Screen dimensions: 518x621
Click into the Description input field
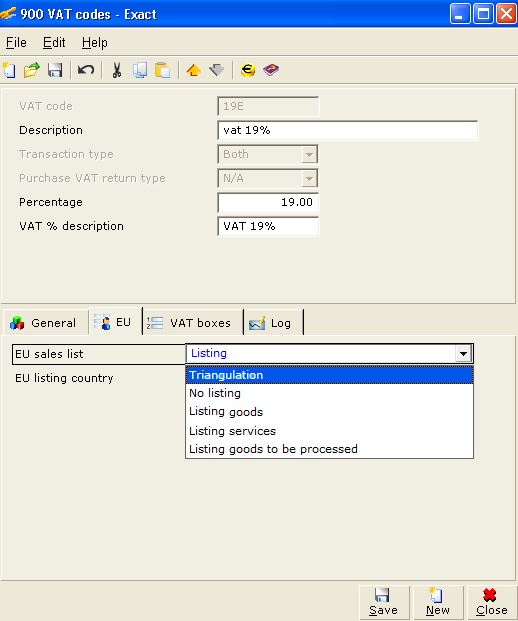point(348,130)
